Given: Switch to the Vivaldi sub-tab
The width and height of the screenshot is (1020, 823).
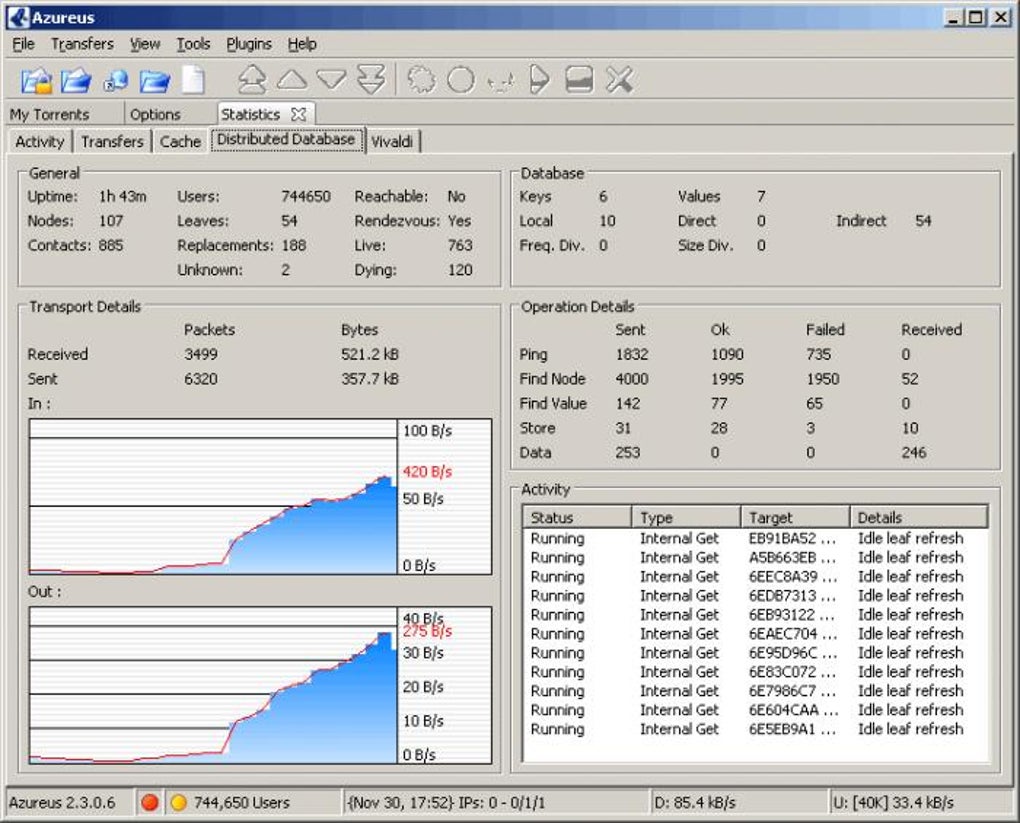Looking at the screenshot, I should click(392, 142).
